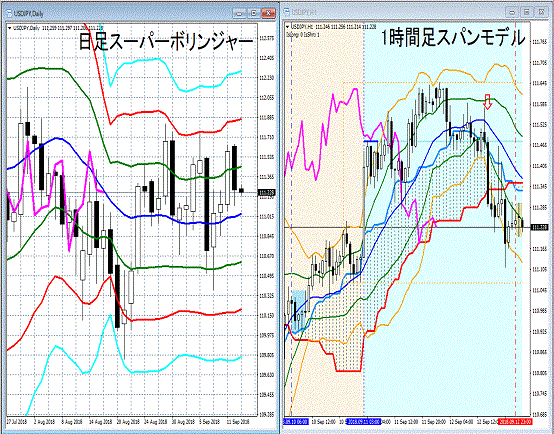The width and height of the screenshot is (554, 434).
Task: Minimize the USDJPY,Daily chart window
Action: (239, 13)
